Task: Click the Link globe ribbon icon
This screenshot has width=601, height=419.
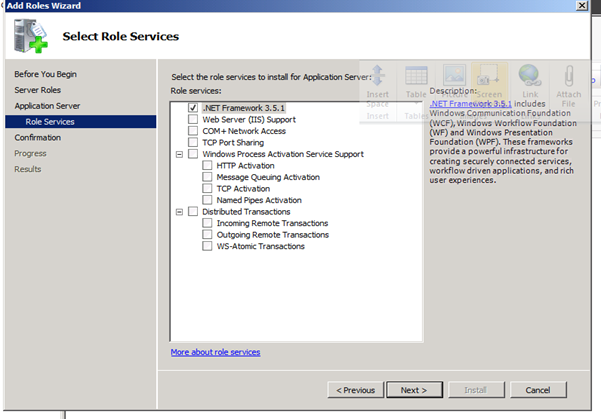Action: 530,75
